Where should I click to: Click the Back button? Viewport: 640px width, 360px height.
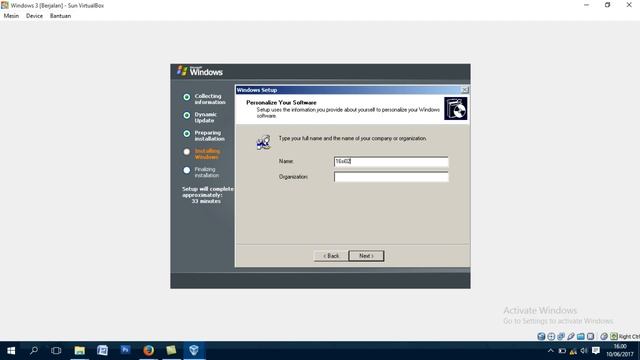pos(331,256)
